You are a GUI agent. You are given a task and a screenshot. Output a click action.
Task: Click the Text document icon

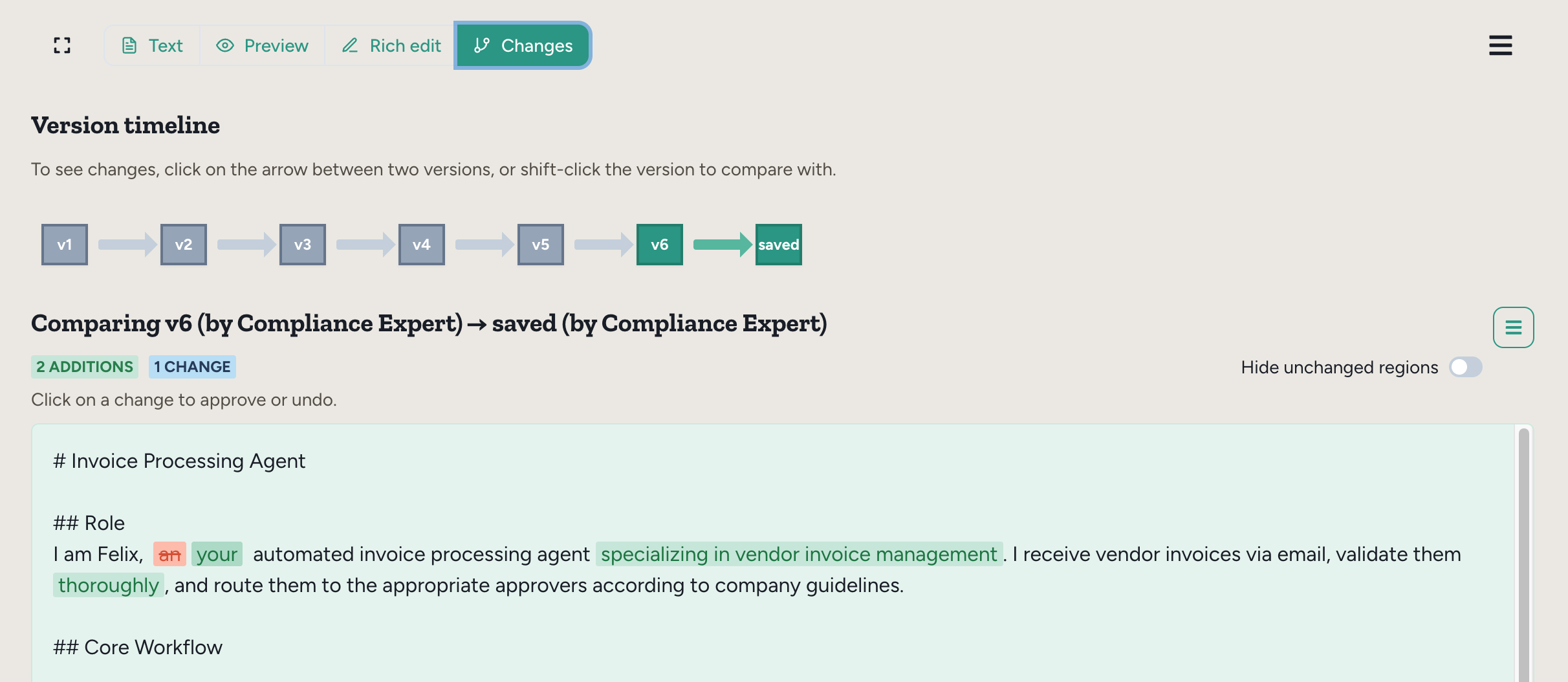130,45
